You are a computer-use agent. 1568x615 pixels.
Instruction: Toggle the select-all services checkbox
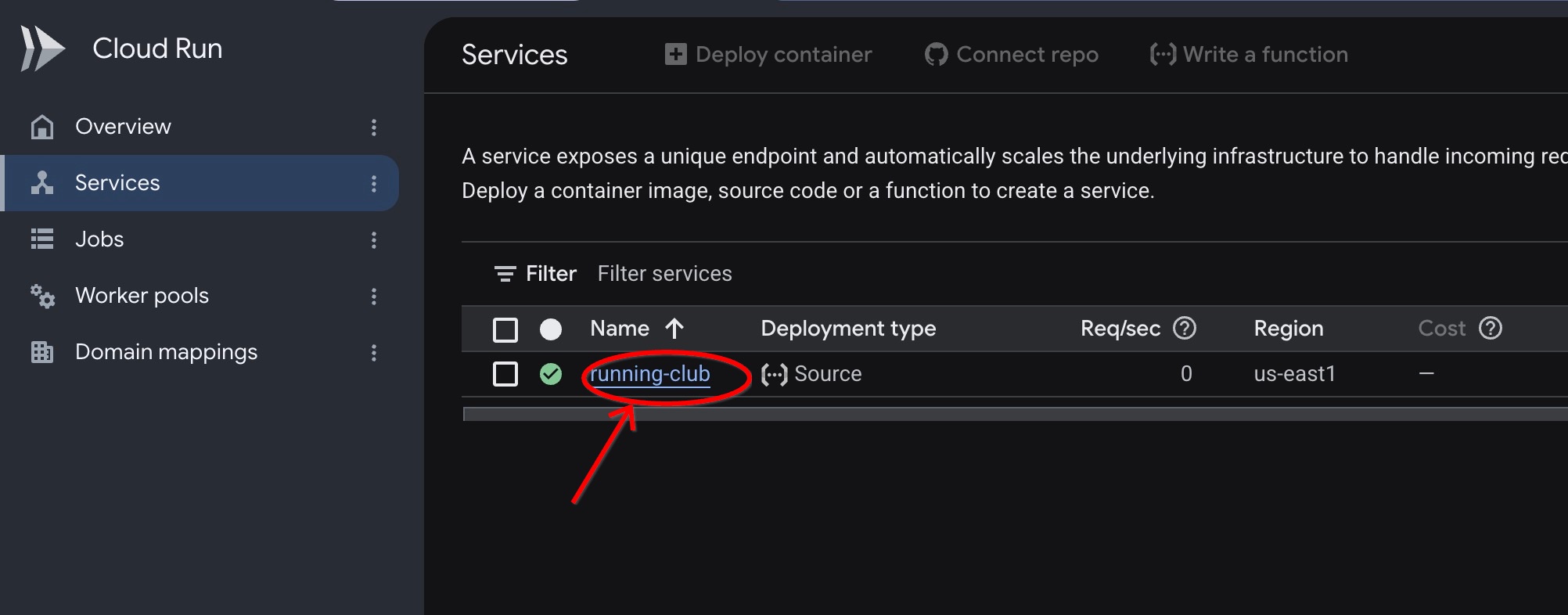(505, 329)
